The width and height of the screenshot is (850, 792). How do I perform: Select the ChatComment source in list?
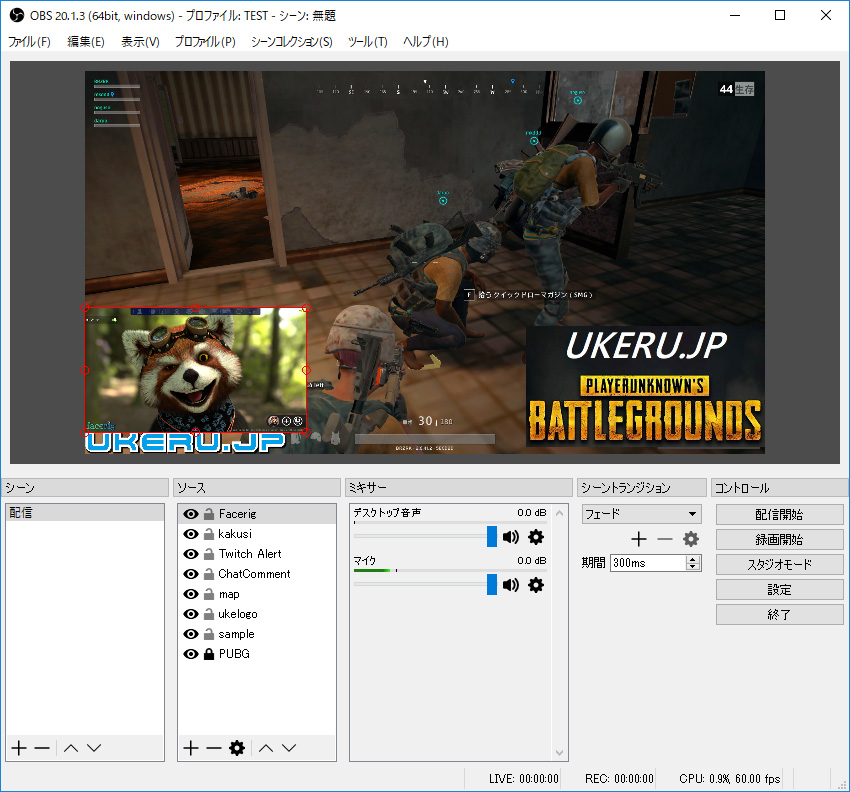pyautogui.click(x=254, y=574)
